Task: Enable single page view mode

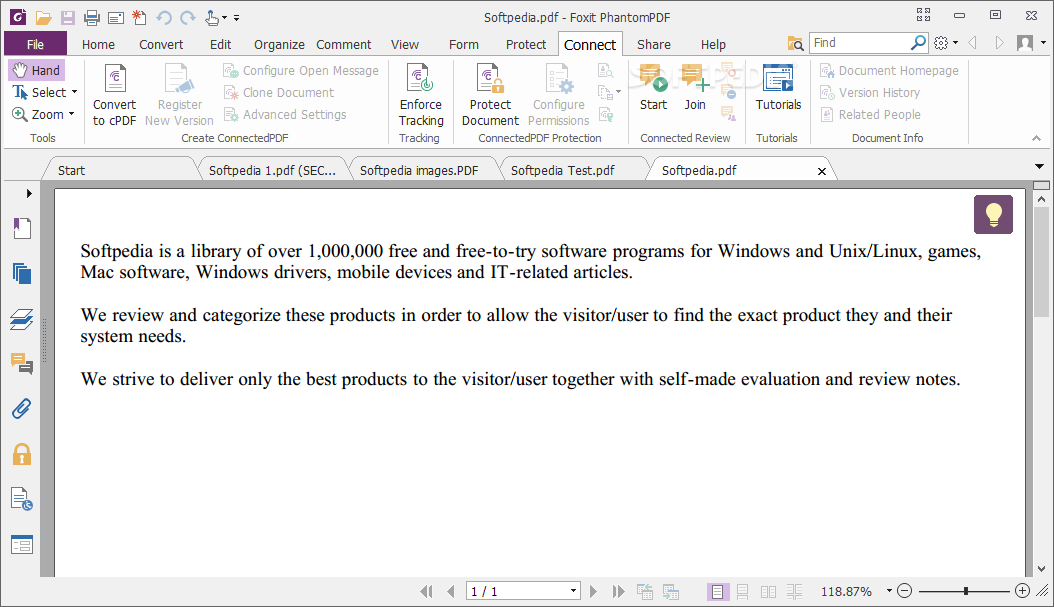Action: pyautogui.click(x=717, y=592)
